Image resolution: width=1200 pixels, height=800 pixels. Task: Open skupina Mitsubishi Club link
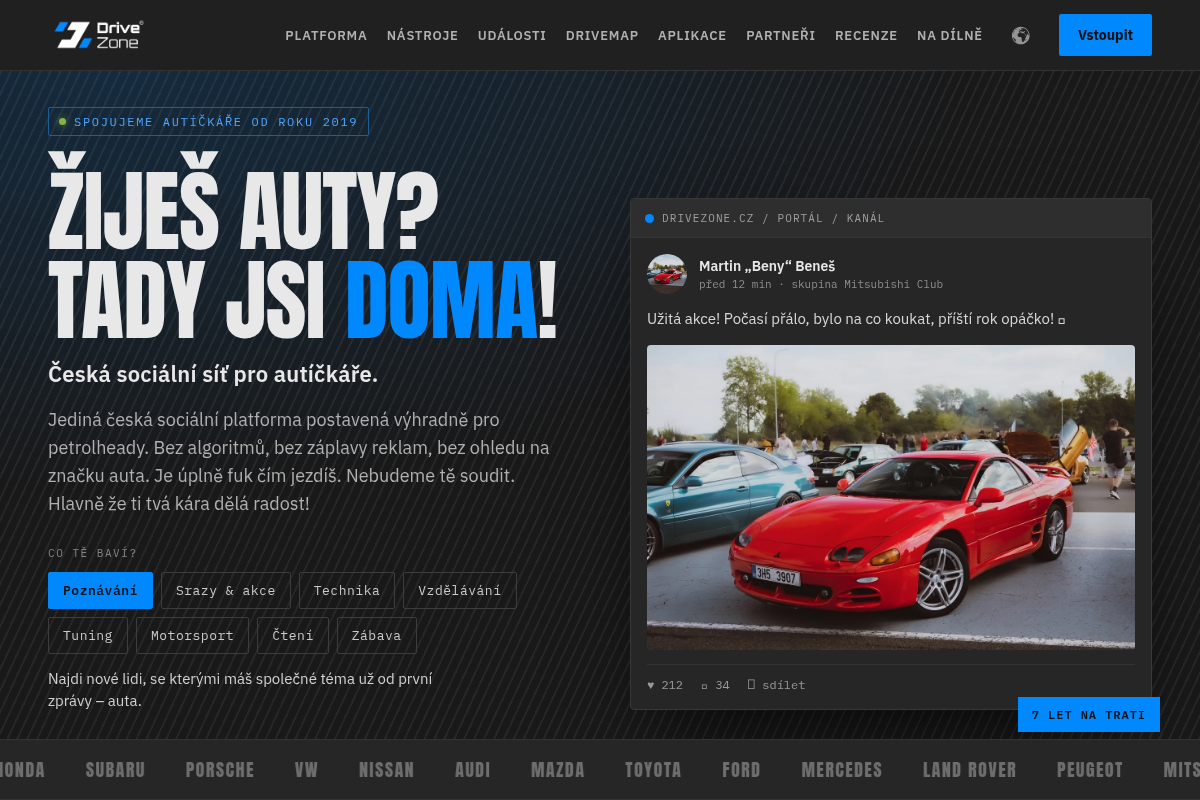(867, 284)
